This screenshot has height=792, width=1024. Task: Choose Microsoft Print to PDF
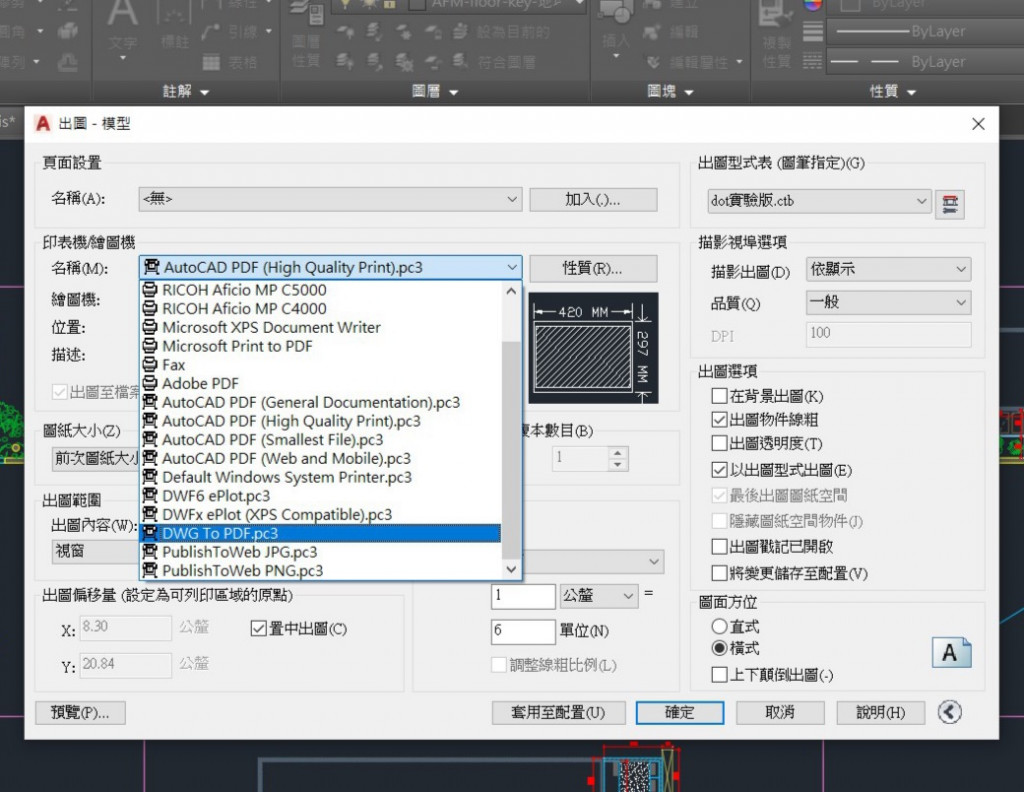pyautogui.click(x=321, y=346)
